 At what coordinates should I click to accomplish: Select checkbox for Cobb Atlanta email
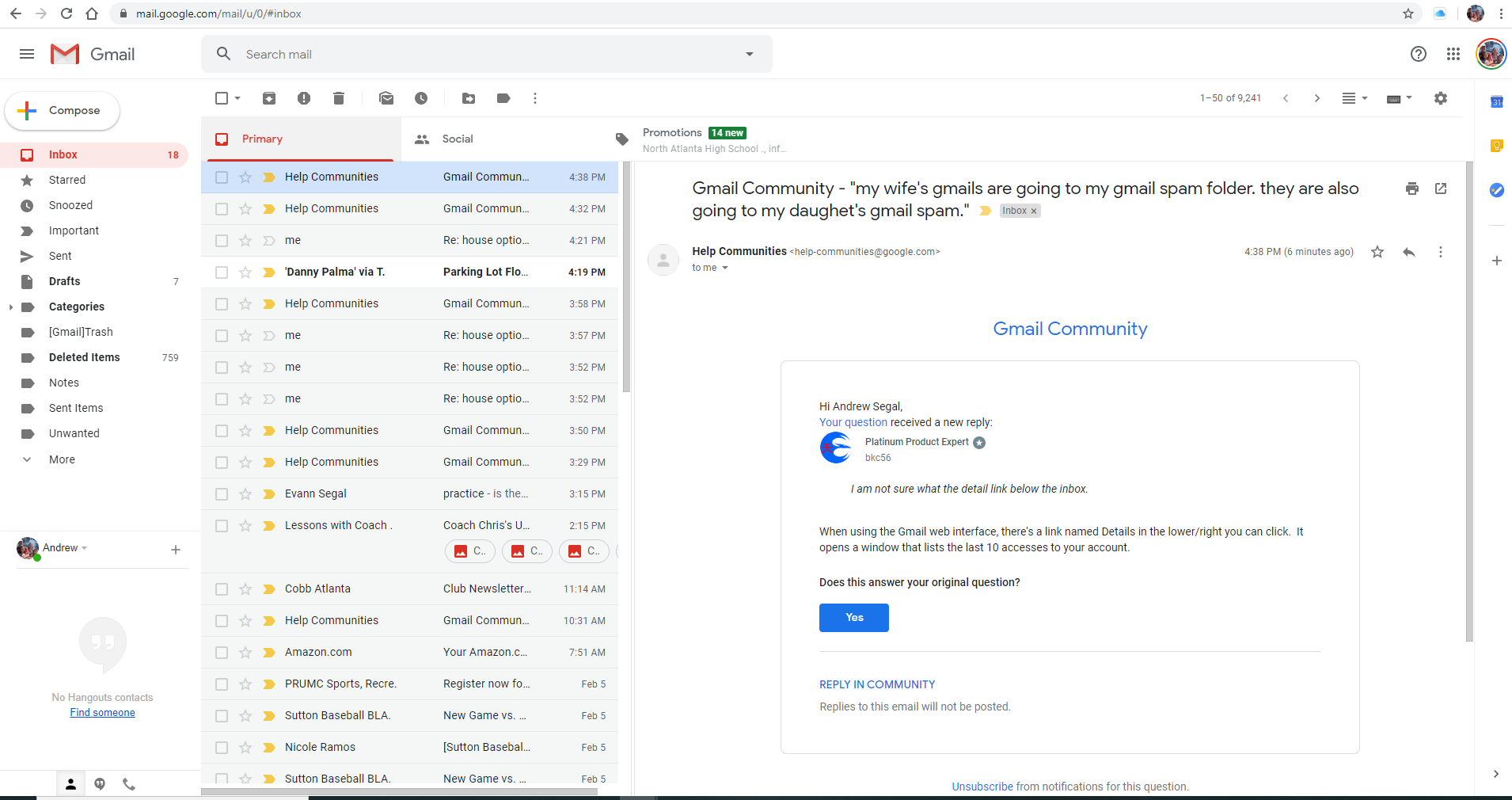tap(222, 589)
